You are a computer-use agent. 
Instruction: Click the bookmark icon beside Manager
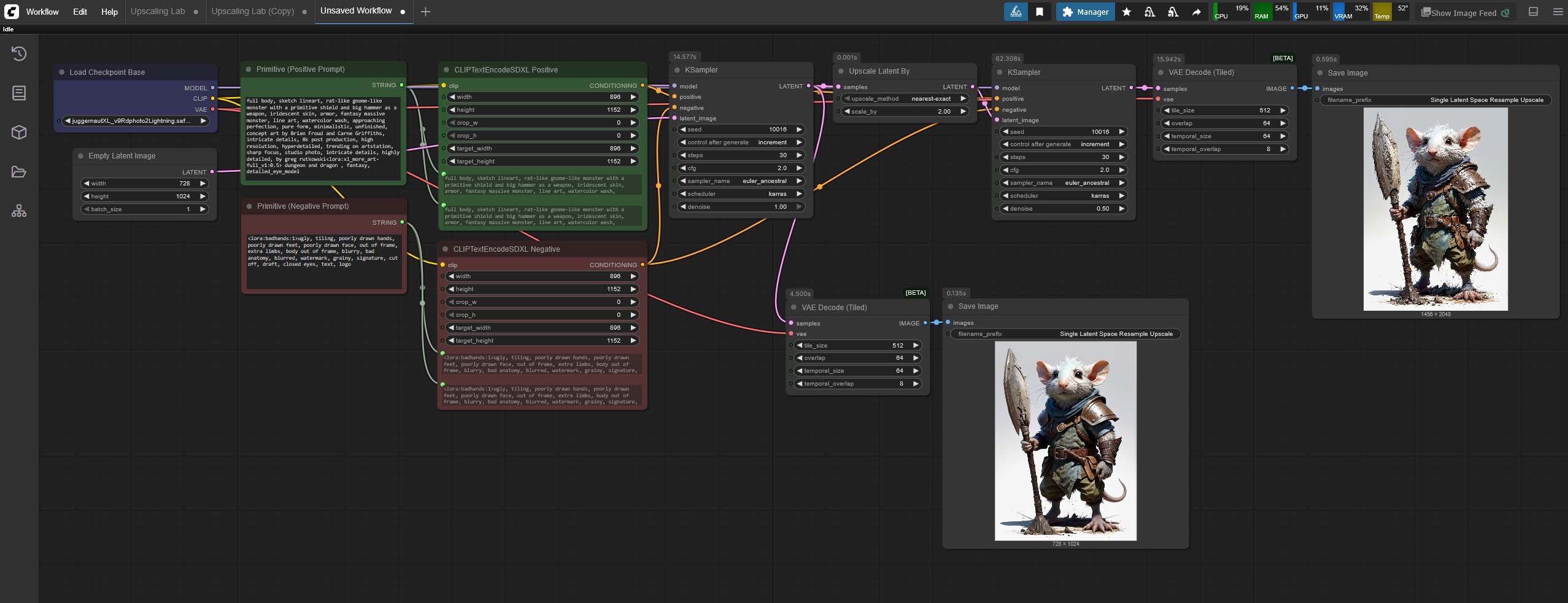(x=1039, y=12)
